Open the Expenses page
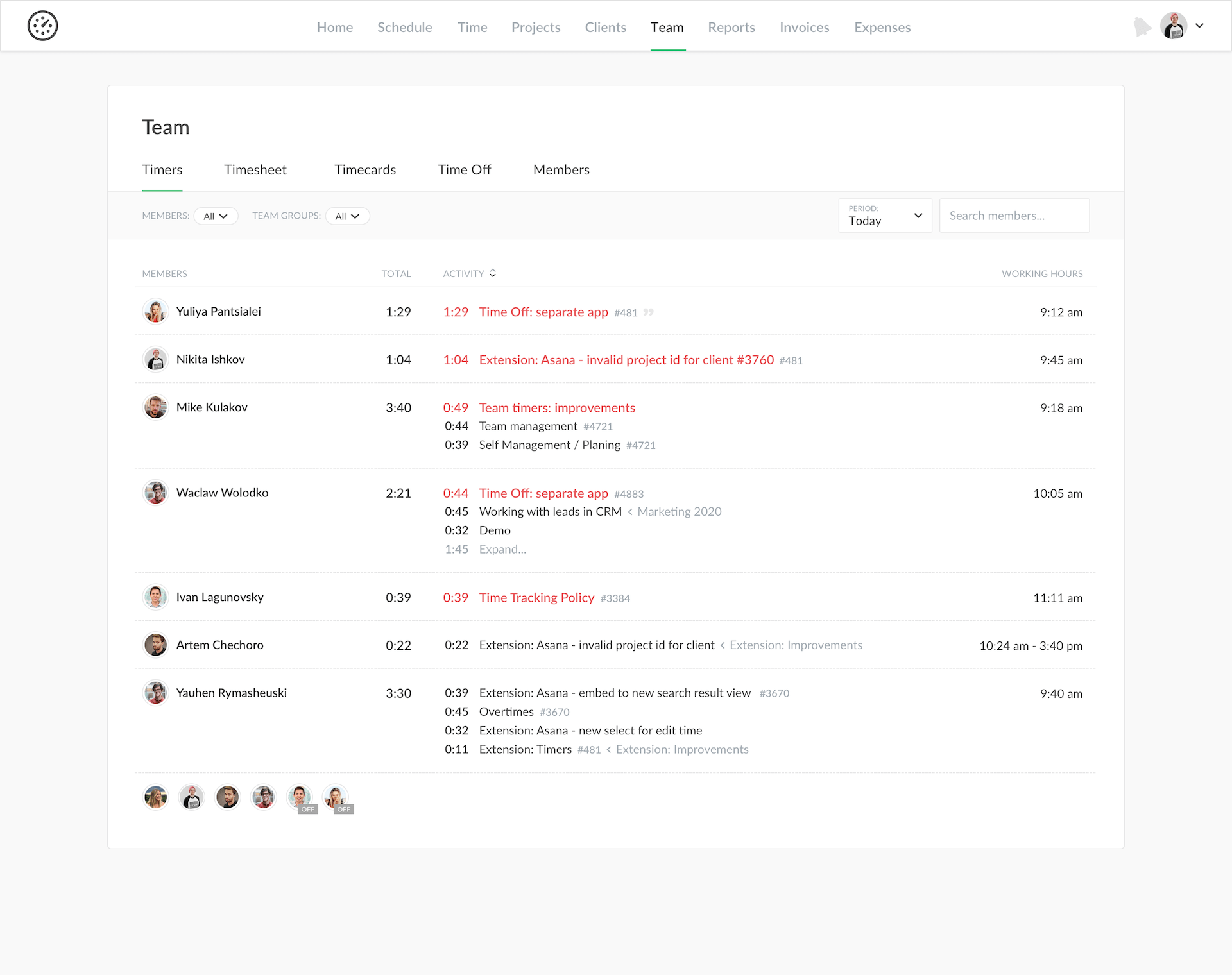Viewport: 1232px width, 975px height. 882,27
